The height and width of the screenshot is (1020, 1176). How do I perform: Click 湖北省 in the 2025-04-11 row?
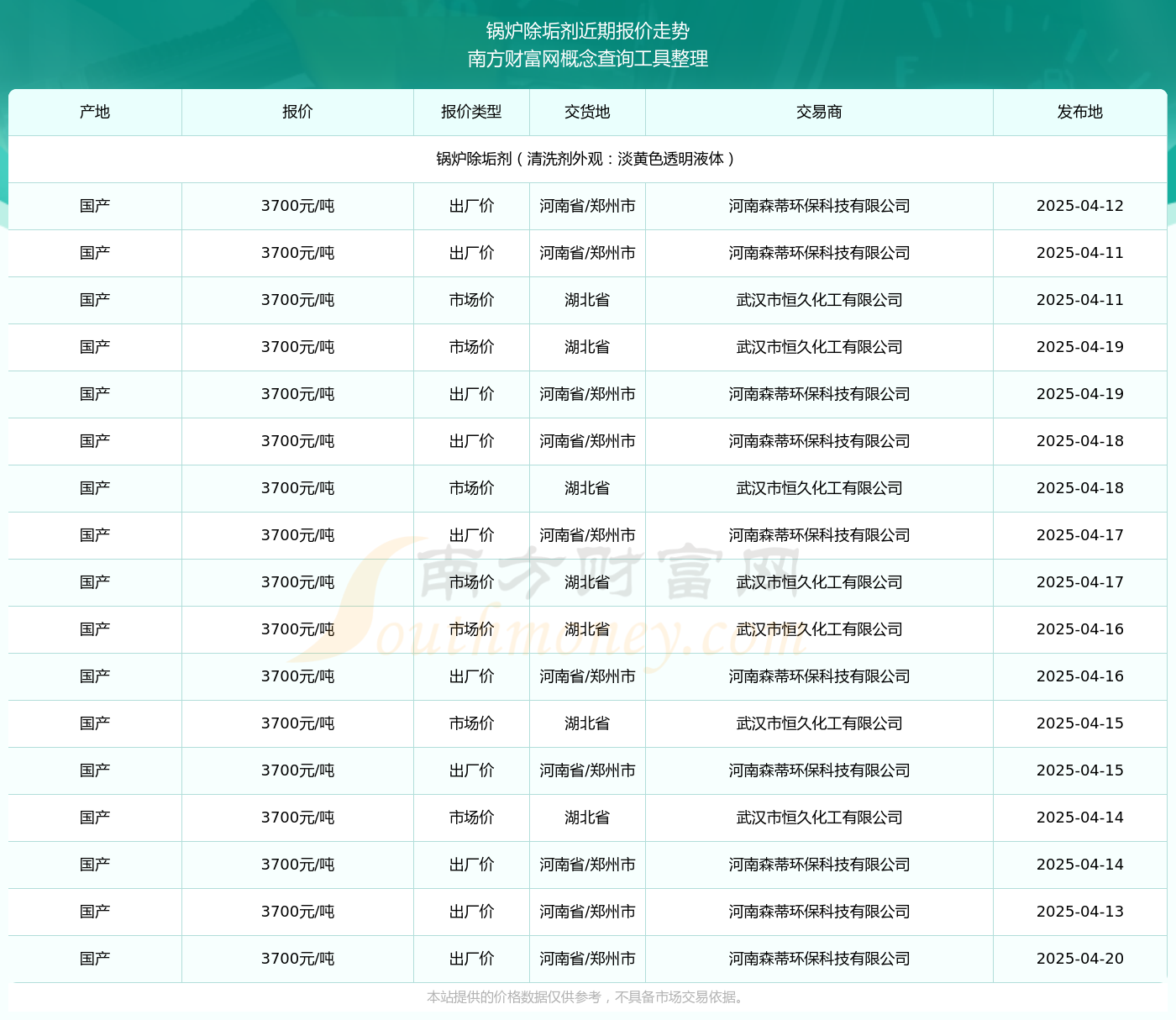(587, 300)
